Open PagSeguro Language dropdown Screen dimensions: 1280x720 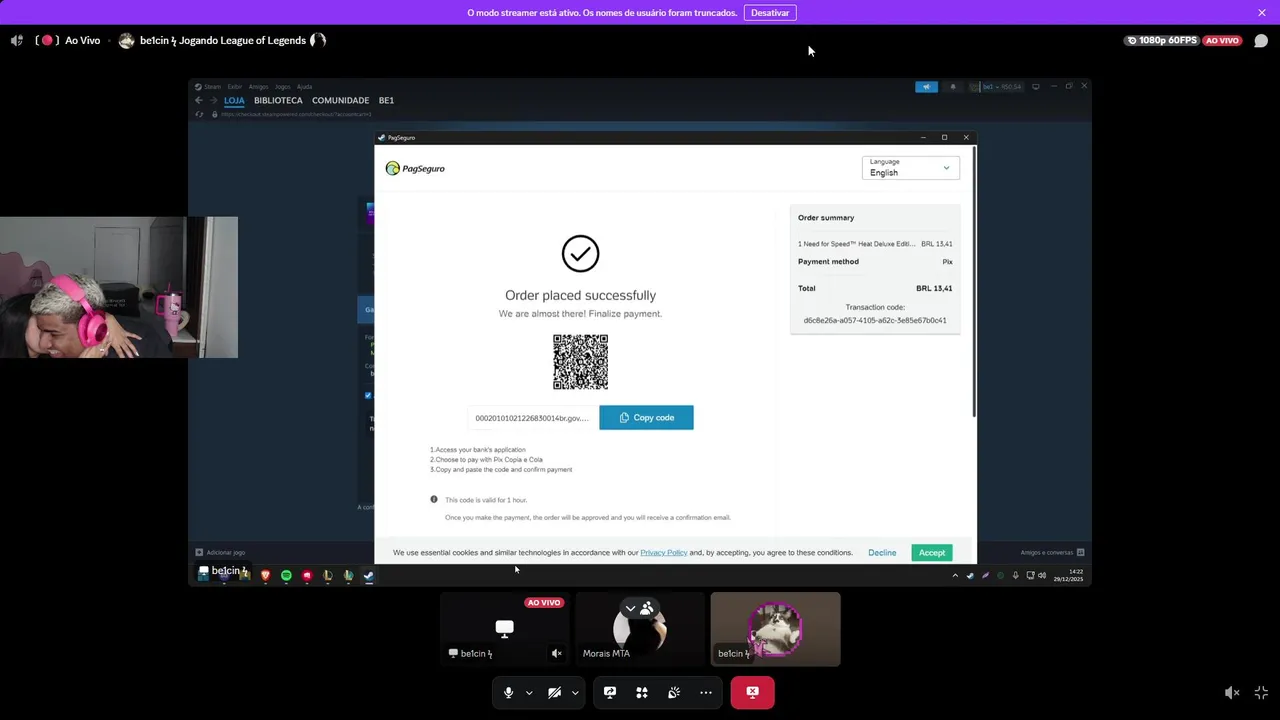click(910, 168)
